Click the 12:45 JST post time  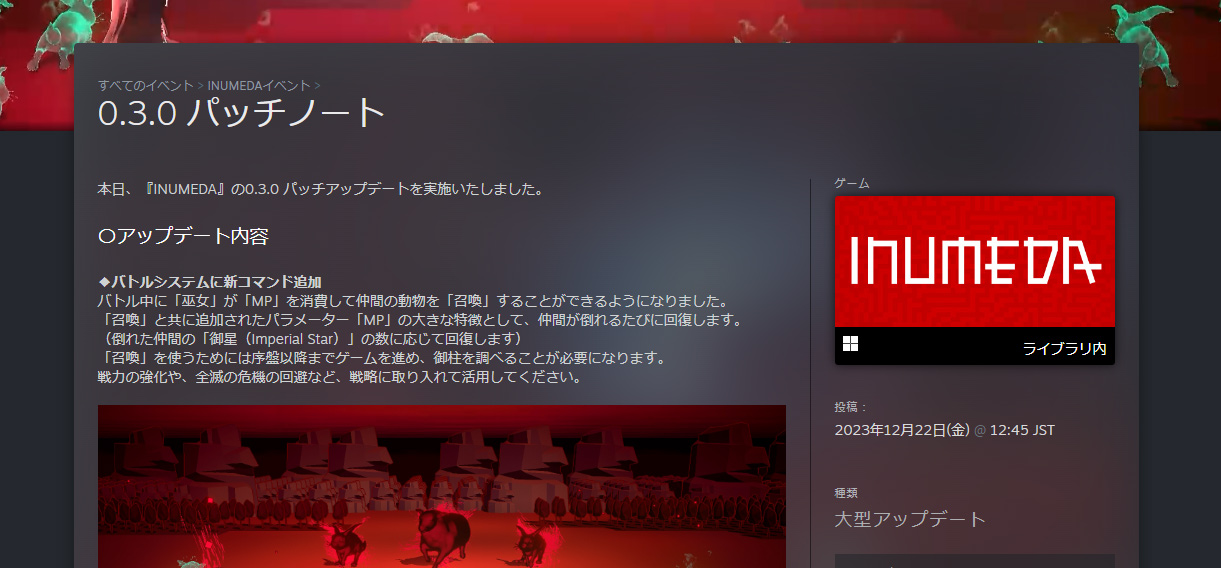click(x=1022, y=430)
